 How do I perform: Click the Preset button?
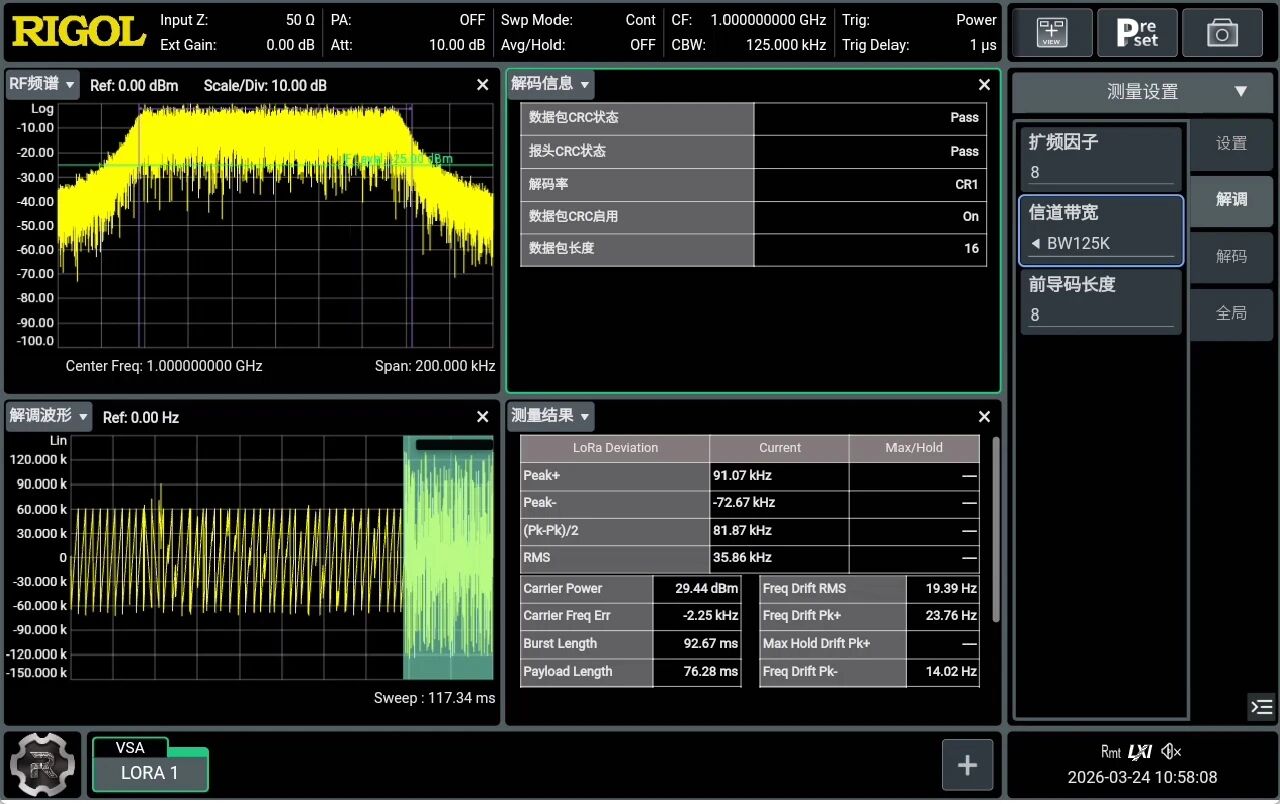tap(1136, 32)
